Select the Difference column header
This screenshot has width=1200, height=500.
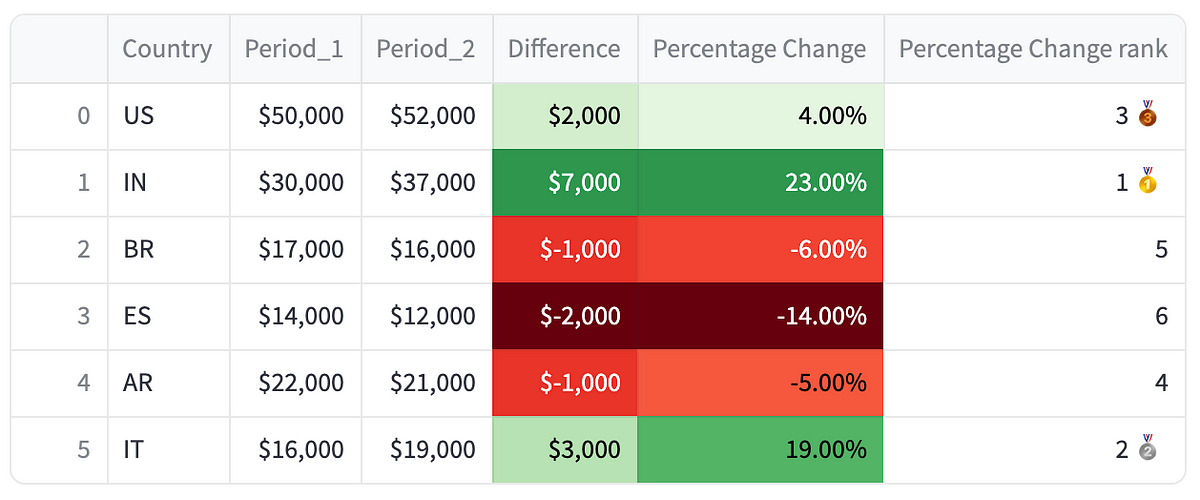pyautogui.click(x=564, y=49)
